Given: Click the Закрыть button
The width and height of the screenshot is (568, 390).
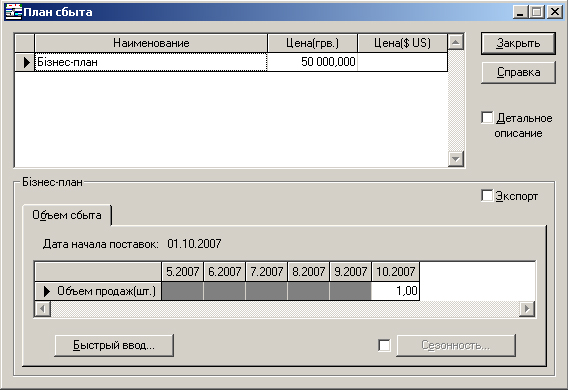Looking at the screenshot, I should point(518,43).
